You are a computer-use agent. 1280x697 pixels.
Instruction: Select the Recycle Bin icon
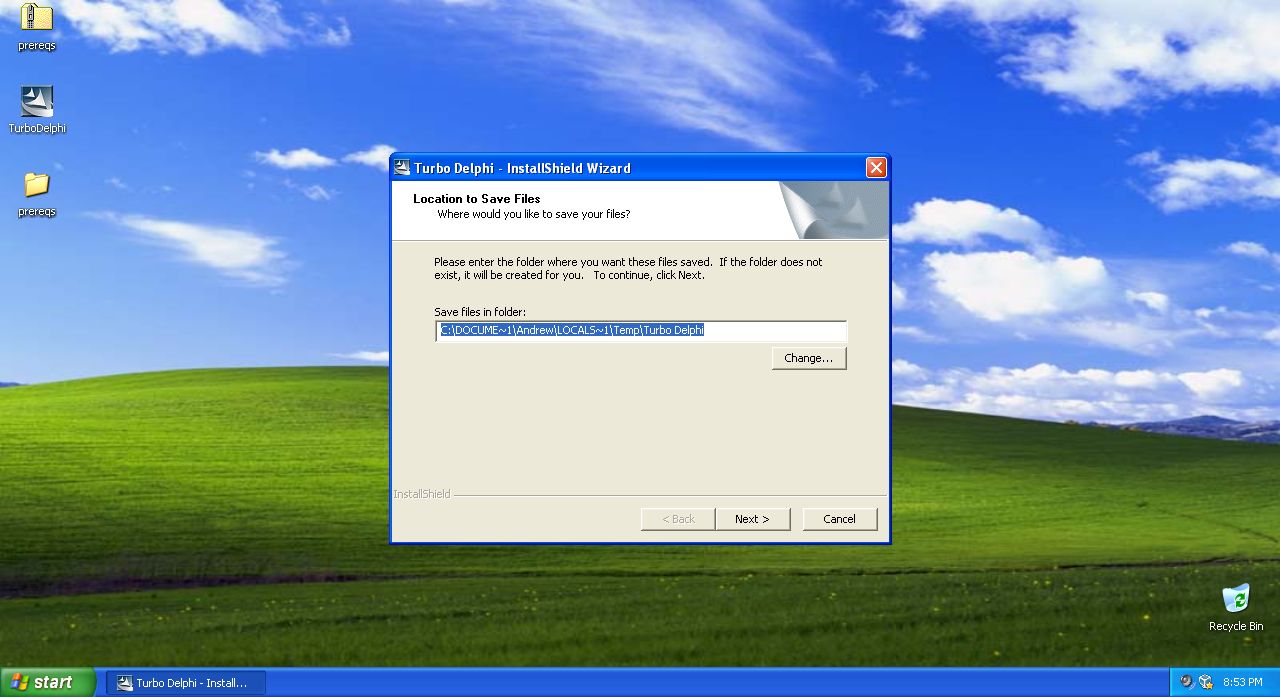click(x=1236, y=598)
